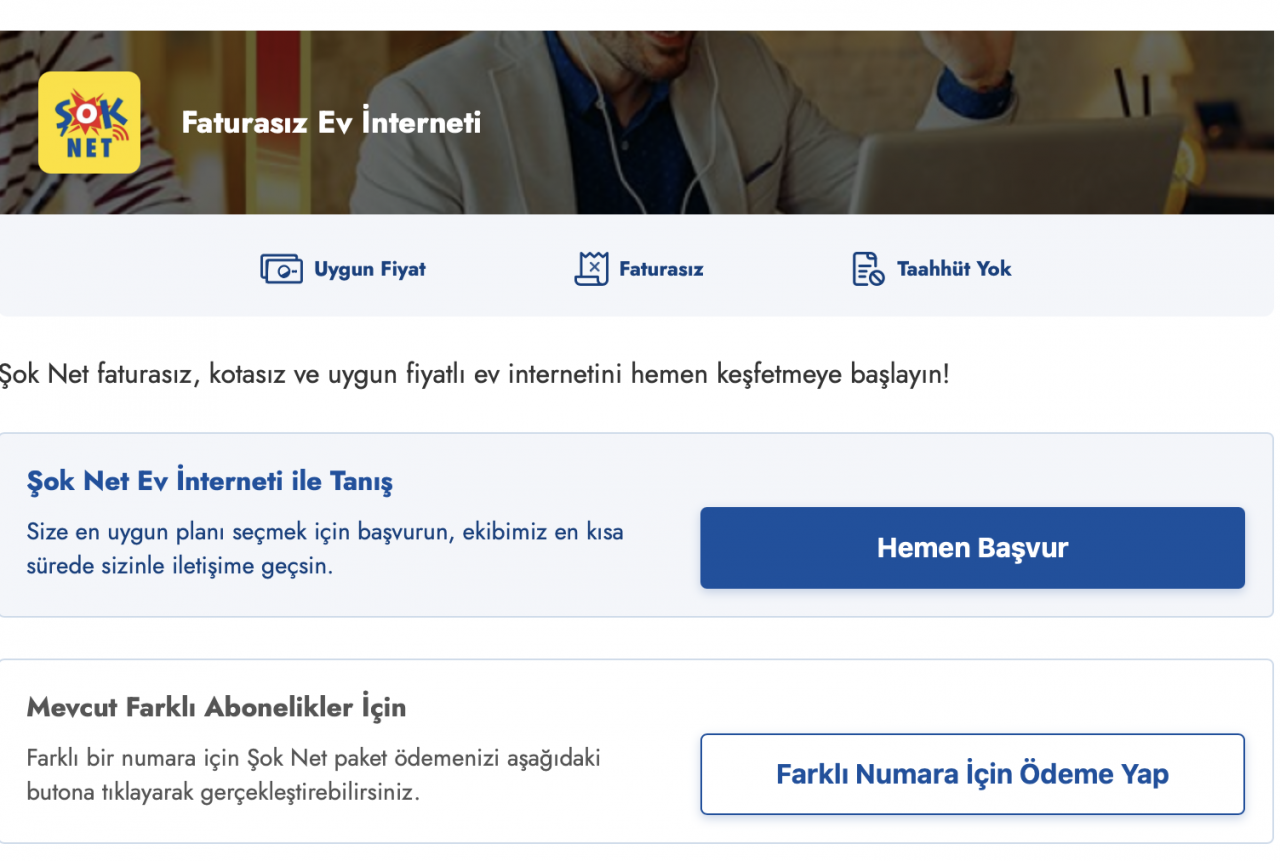
Task: Click the Uygun Fiyat label
Action: point(370,269)
